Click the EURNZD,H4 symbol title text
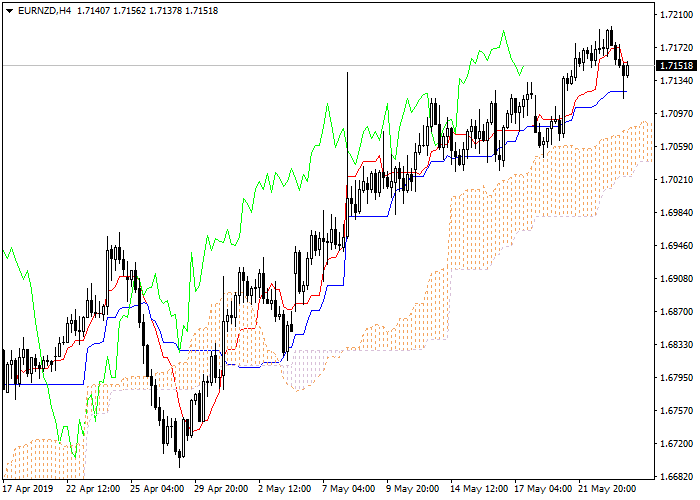 pos(44,11)
